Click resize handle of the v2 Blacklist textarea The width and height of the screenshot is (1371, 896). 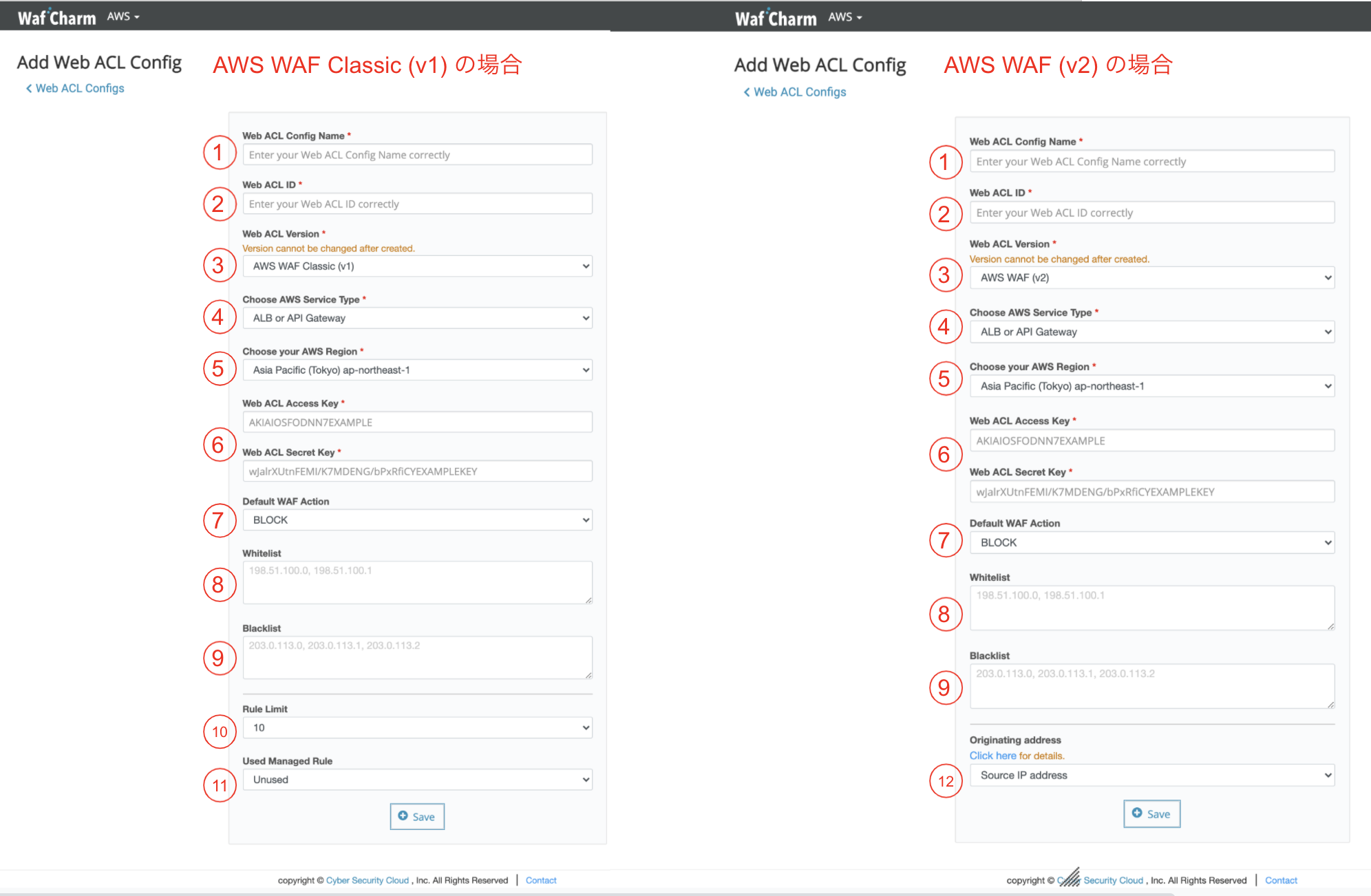pyautogui.click(x=1330, y=704)
